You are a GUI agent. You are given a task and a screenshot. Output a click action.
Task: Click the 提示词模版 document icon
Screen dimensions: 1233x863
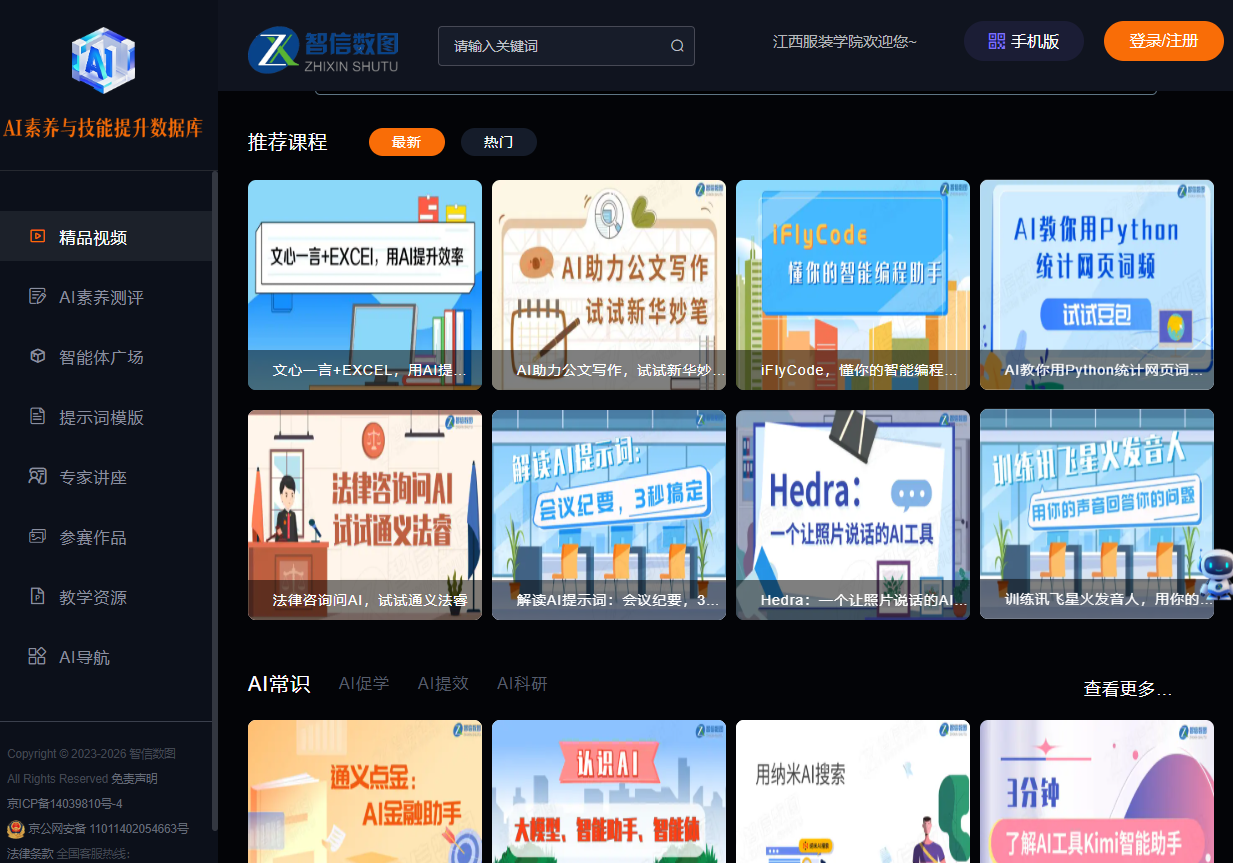coord(37,417)
